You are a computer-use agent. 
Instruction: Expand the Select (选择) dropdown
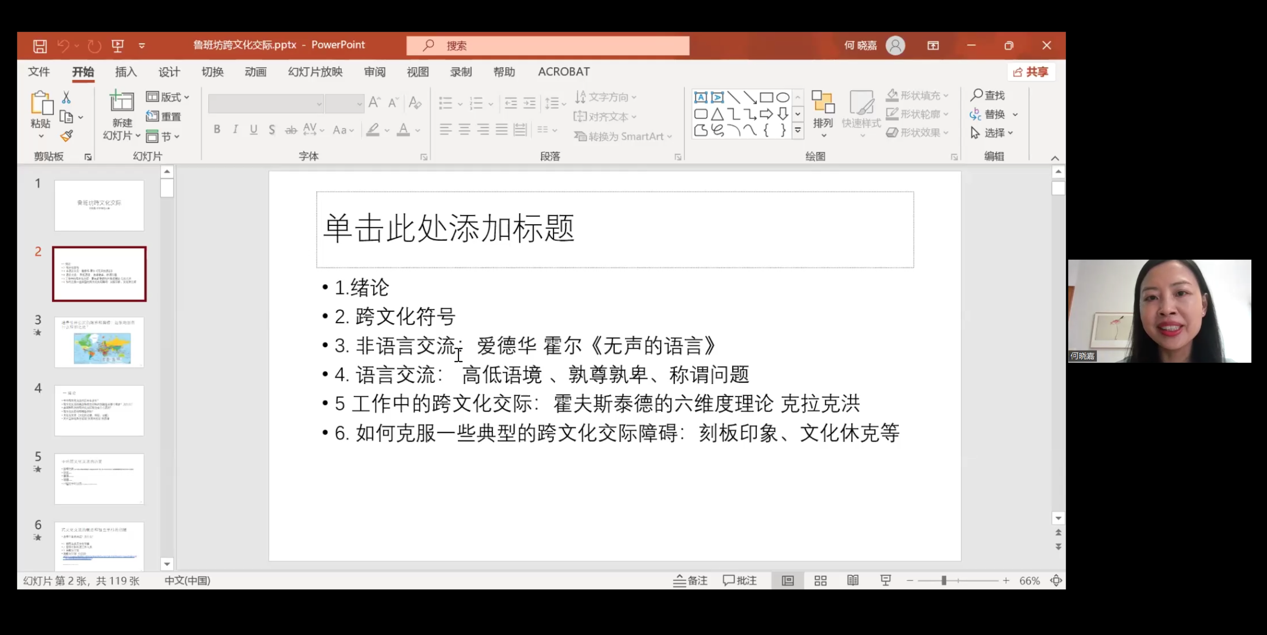point(992,133)
